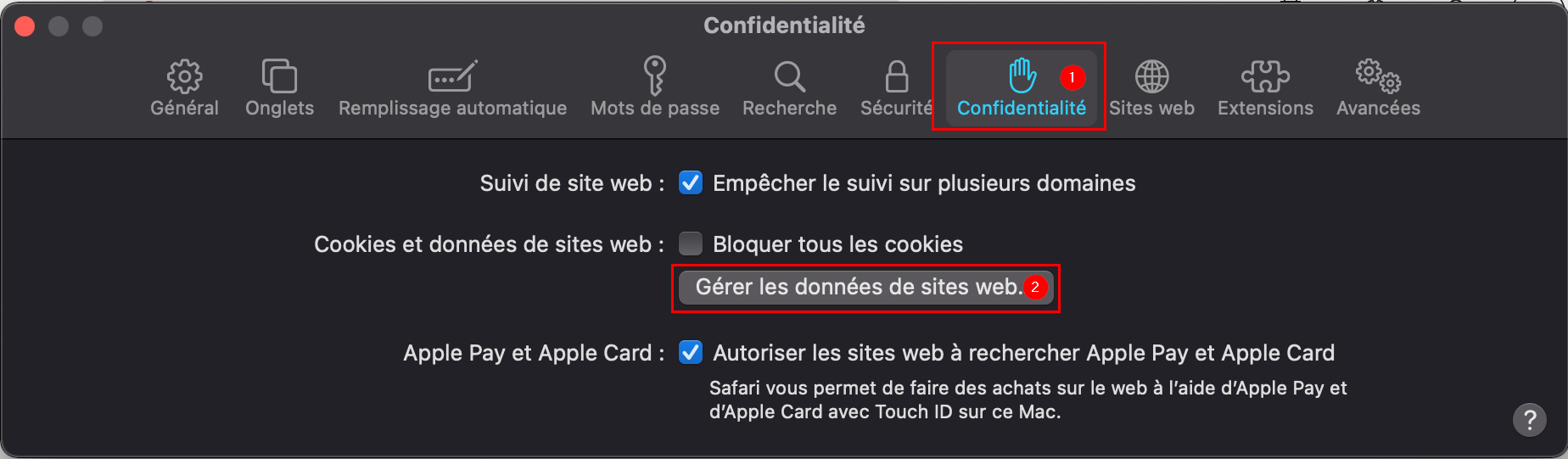Select the Recherche magnifier icon
The image size is (1568, 459).
790,76
